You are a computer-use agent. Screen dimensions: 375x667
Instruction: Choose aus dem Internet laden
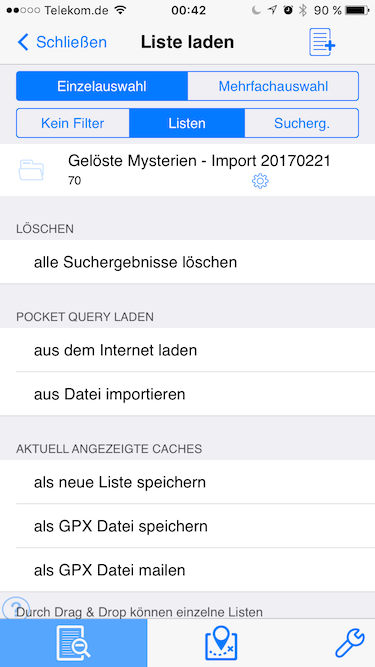click(188, 350)
